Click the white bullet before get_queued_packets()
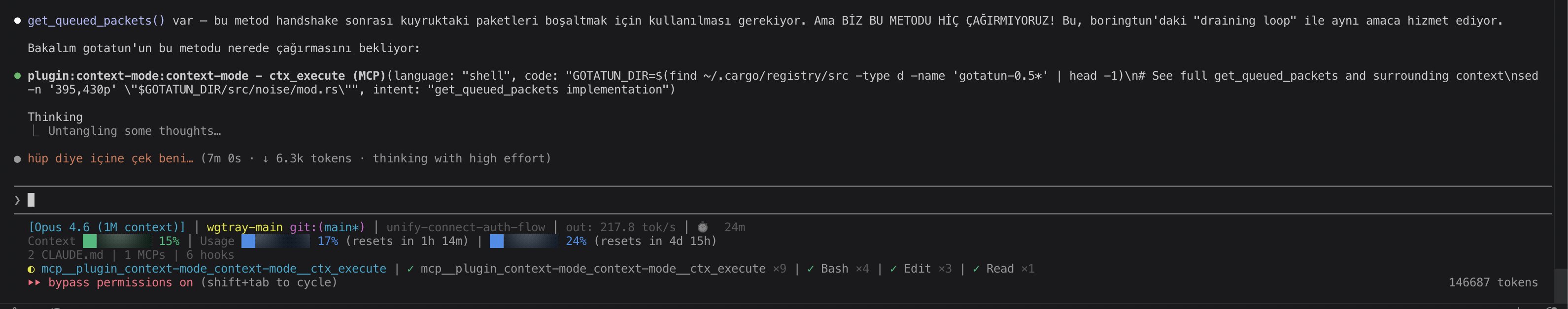 pyautogui.click(x=18, y=21)
